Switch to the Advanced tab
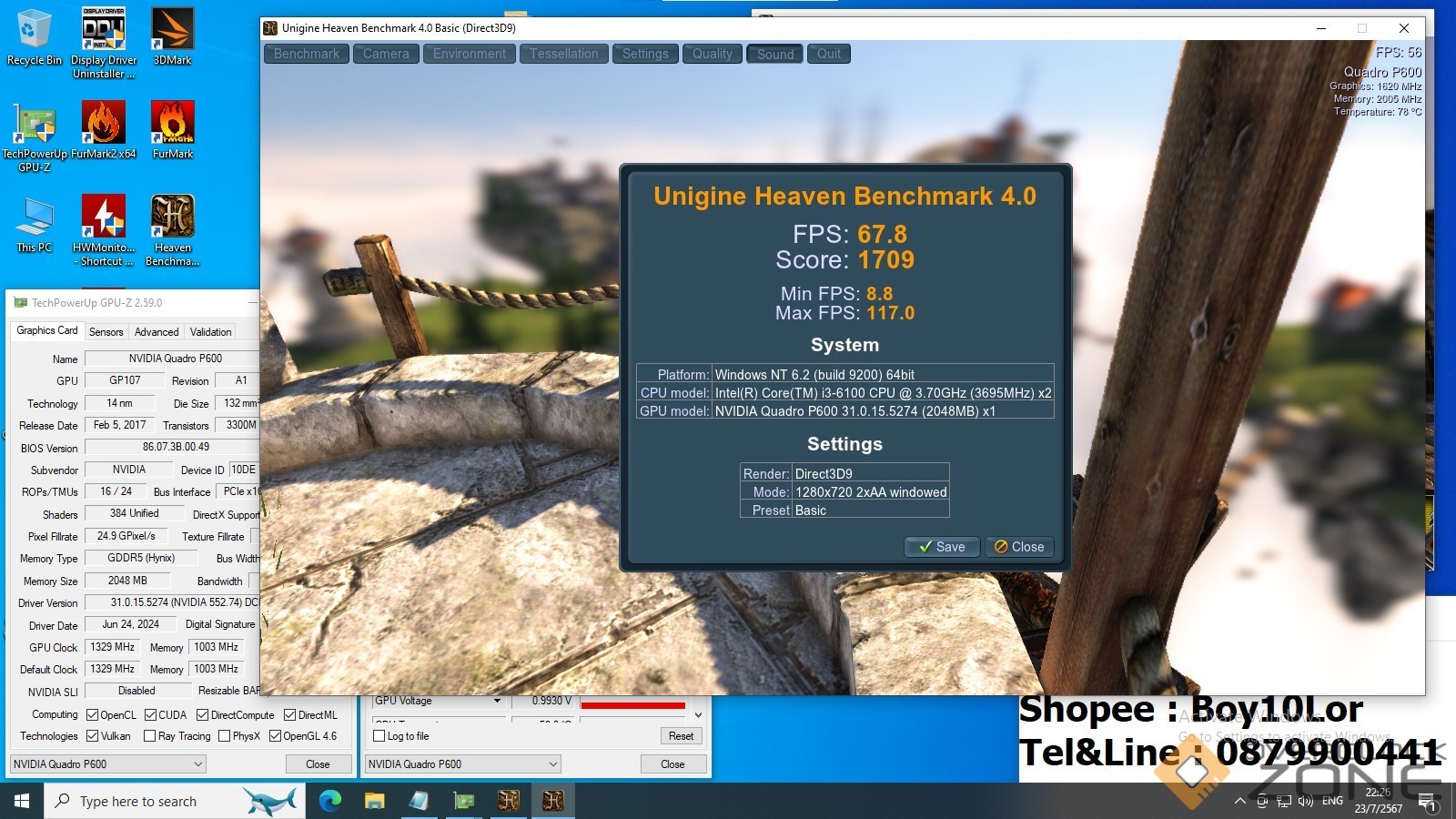This screenshot has width=1456, height=819. click(157, 332)
